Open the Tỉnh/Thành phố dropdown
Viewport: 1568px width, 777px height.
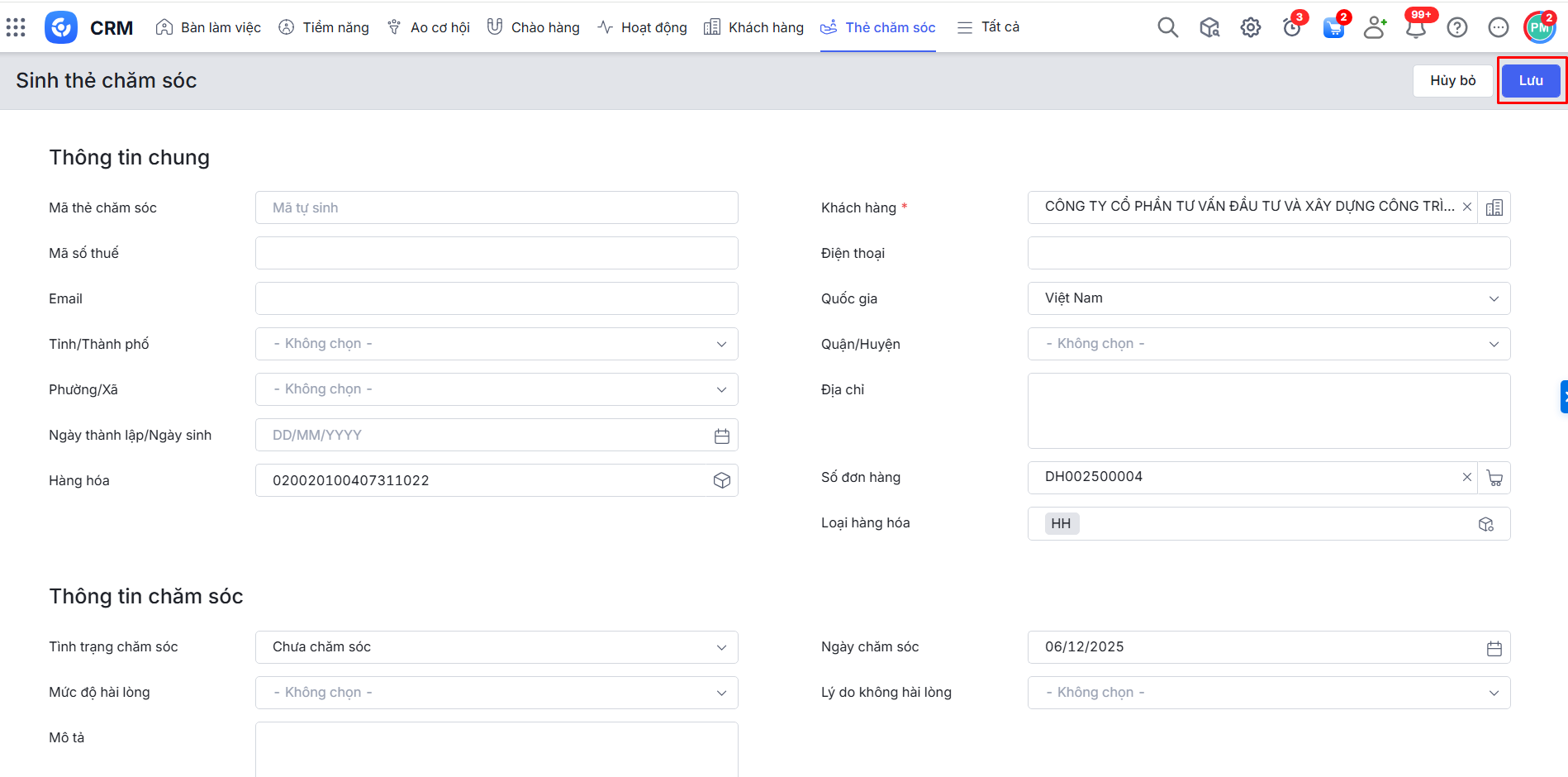pyautogui.click(x=496, y=344)
